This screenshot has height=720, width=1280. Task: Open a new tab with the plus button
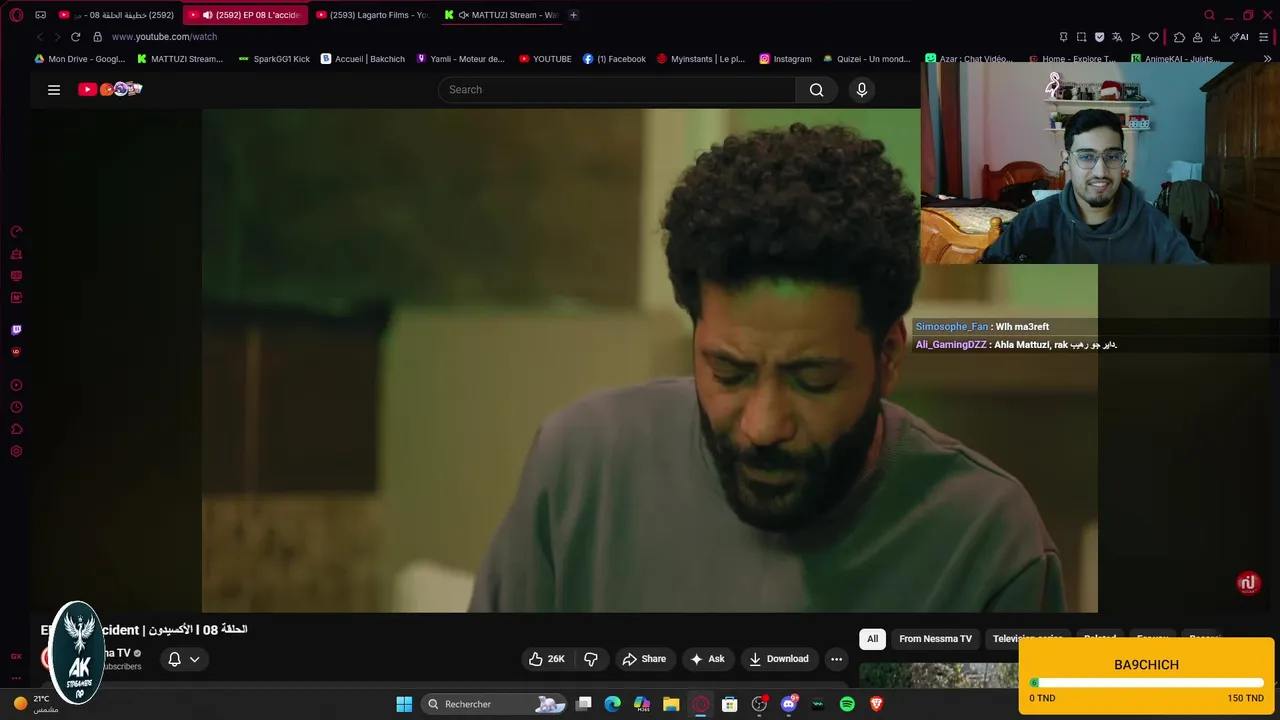[573, 15]
